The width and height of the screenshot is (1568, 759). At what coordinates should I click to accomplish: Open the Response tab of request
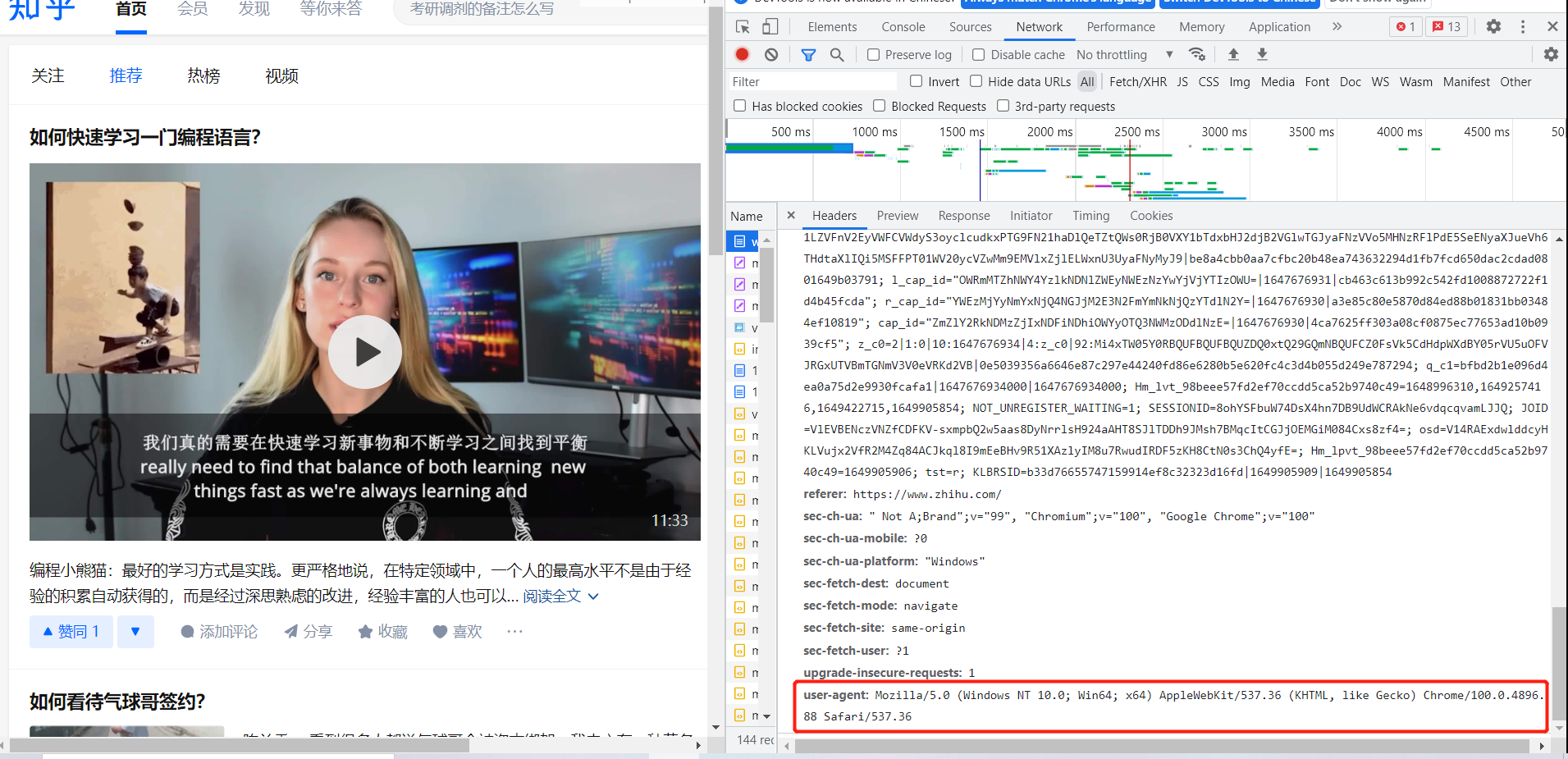(964, 215)
